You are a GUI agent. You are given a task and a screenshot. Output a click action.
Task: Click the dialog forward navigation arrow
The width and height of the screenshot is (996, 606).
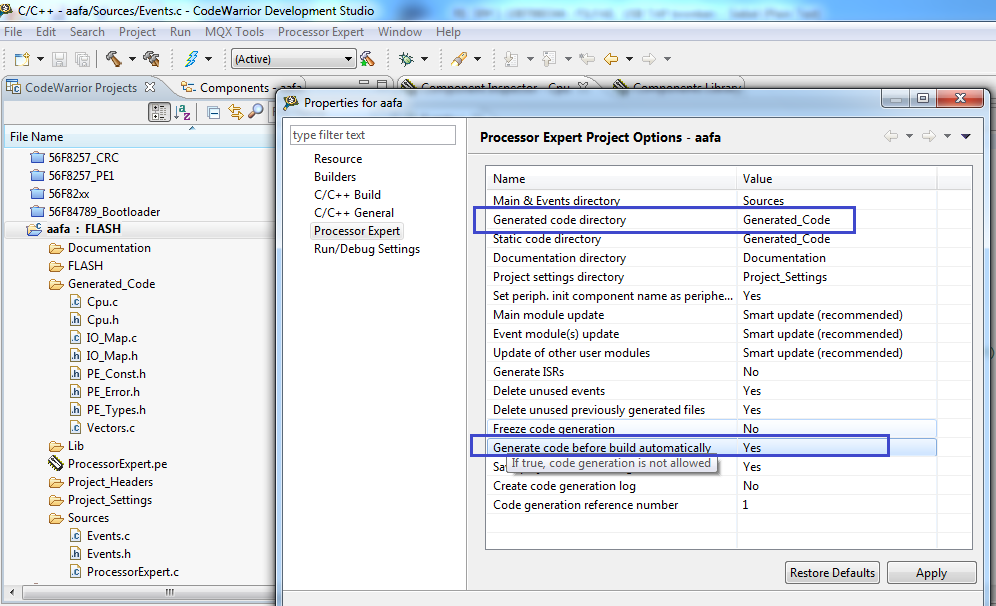click(x=929, y=136)
